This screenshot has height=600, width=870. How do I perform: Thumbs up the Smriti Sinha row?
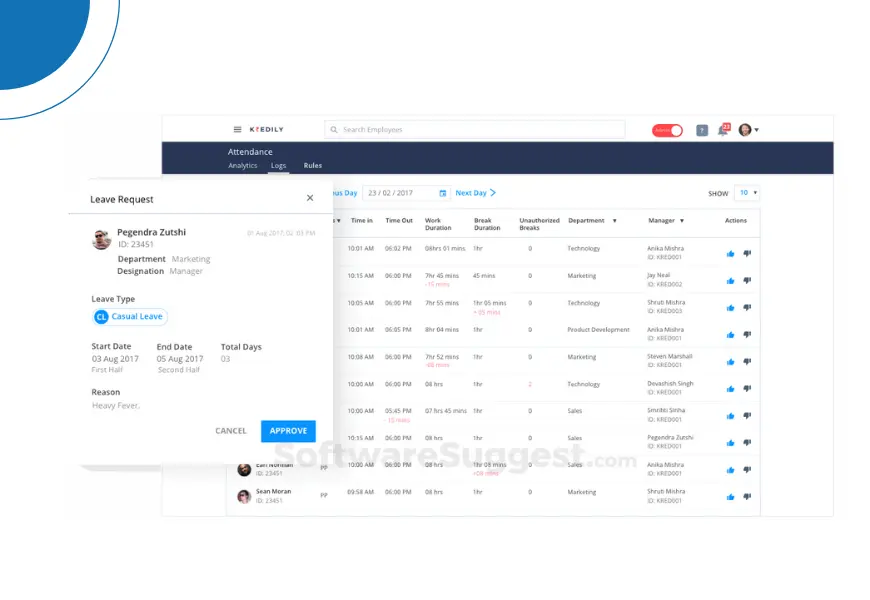730,416
